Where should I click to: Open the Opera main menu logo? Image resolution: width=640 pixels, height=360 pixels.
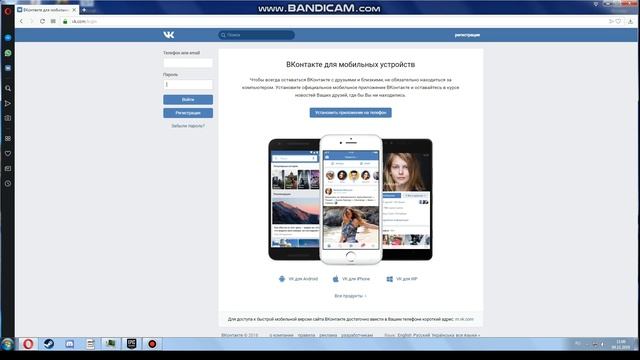(x=7, y=11)
